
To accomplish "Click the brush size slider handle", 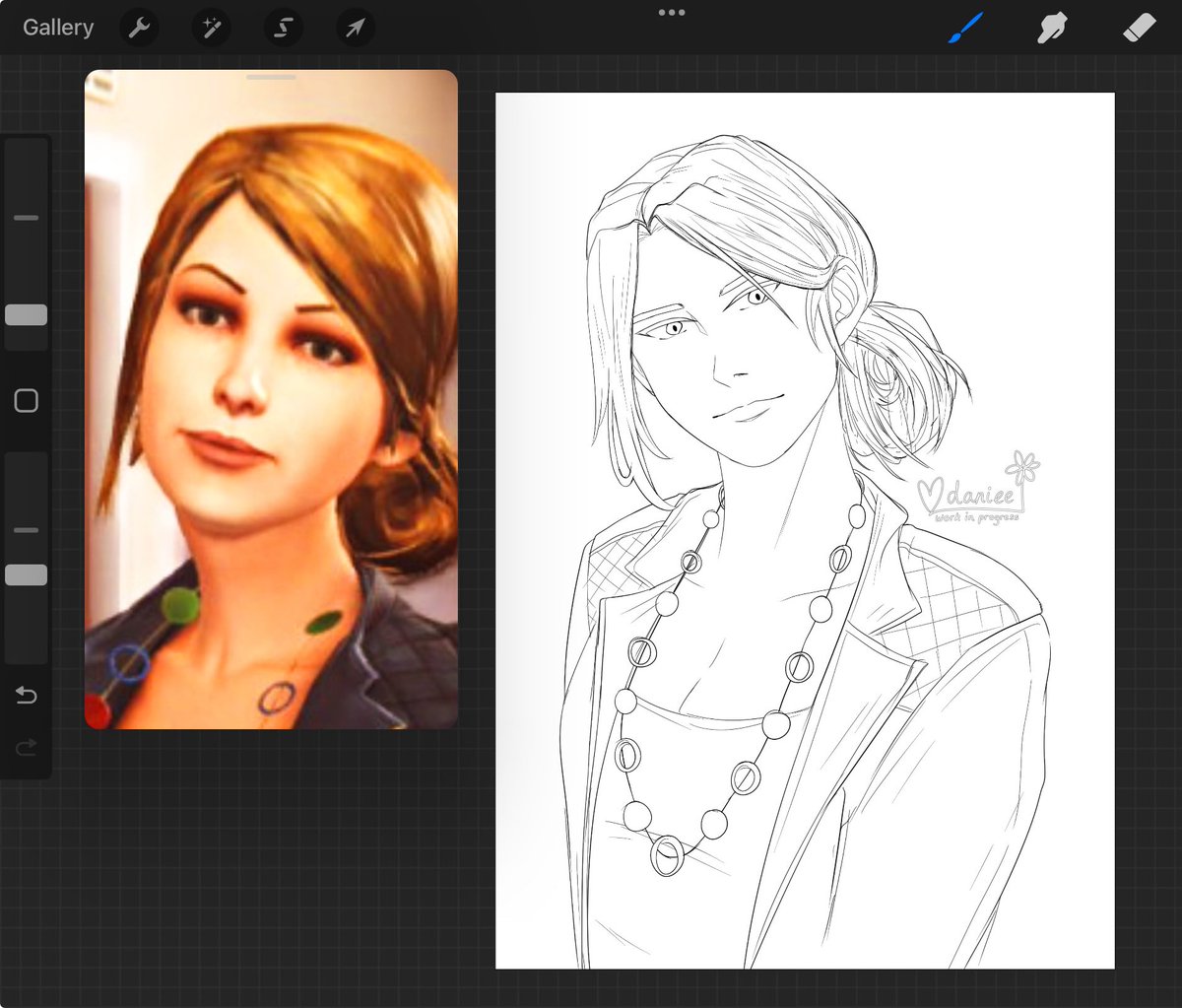I will (27, 315).
